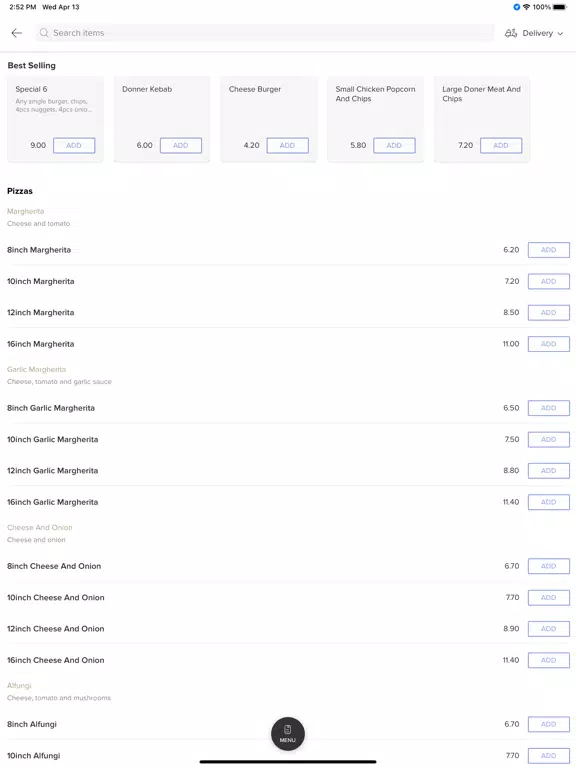Add Large Doner Meat And Chips
The height and width of the screenshot is (768, 576).
coord(501,145)
